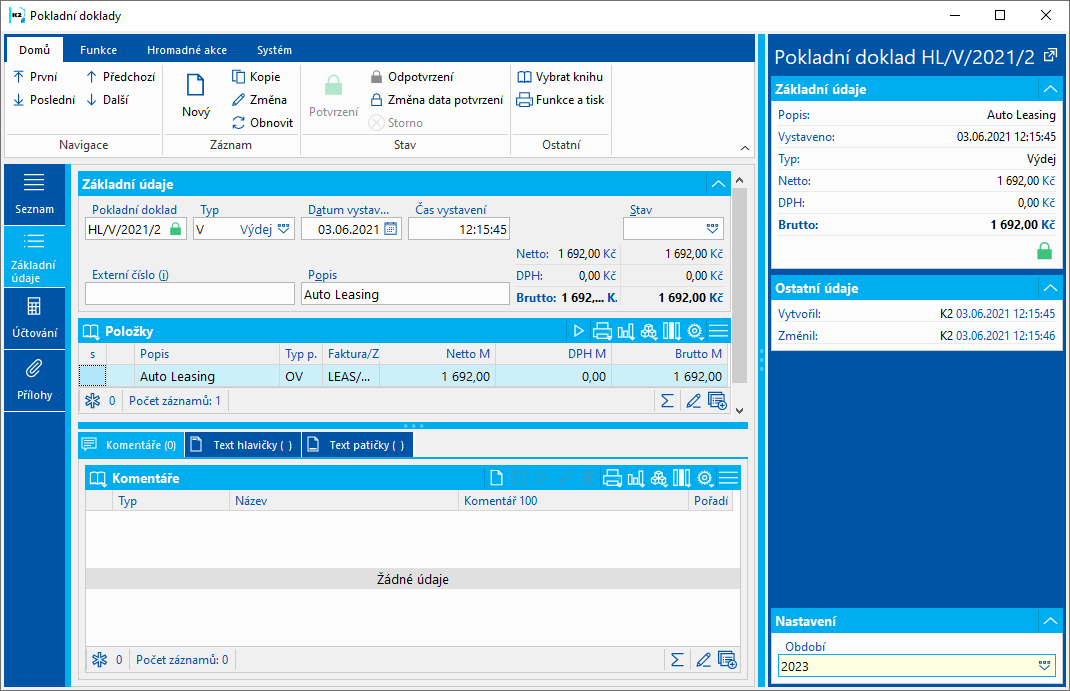Collapse Základní údaje section in main form
This screenshot has height=691, width=1070.
point(718,184)
